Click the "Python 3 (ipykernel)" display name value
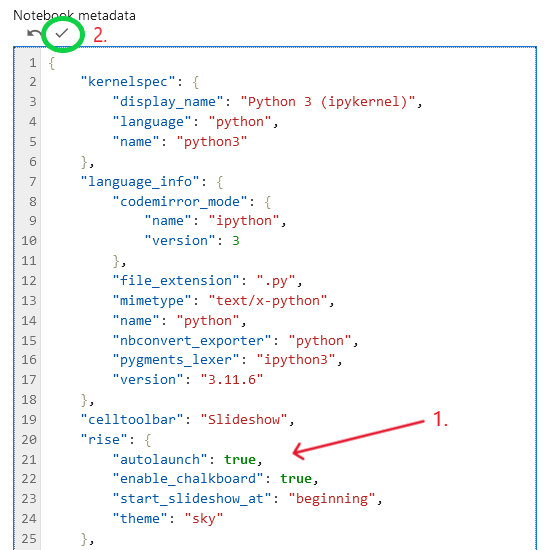 [328, 102]
